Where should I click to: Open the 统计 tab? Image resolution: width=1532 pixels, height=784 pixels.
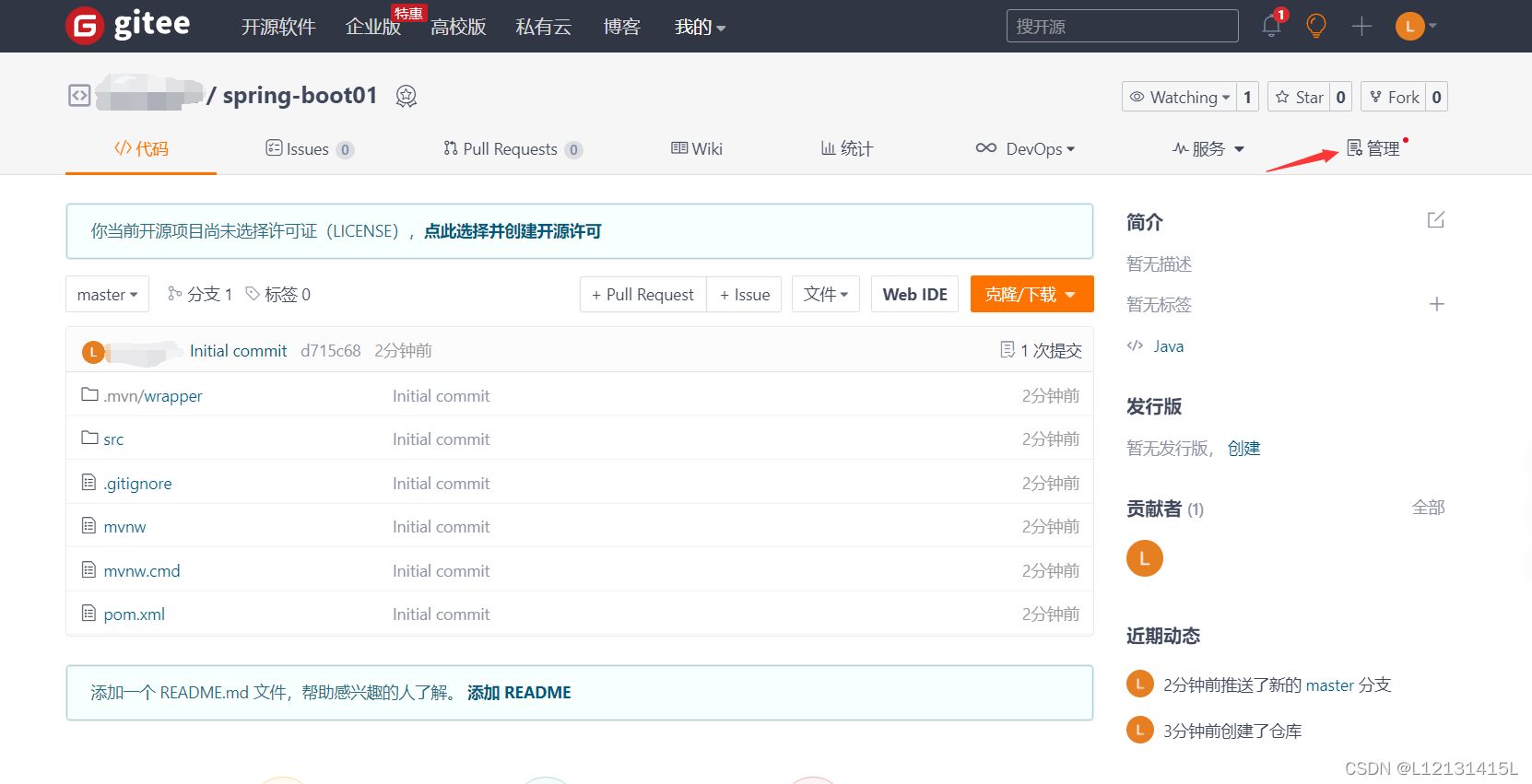pyautogui.click(x=847, y=148)
